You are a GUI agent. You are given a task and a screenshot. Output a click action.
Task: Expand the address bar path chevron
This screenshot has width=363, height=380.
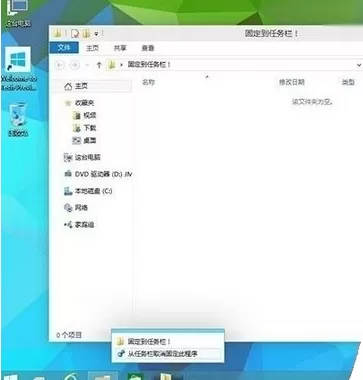[121, 65]
